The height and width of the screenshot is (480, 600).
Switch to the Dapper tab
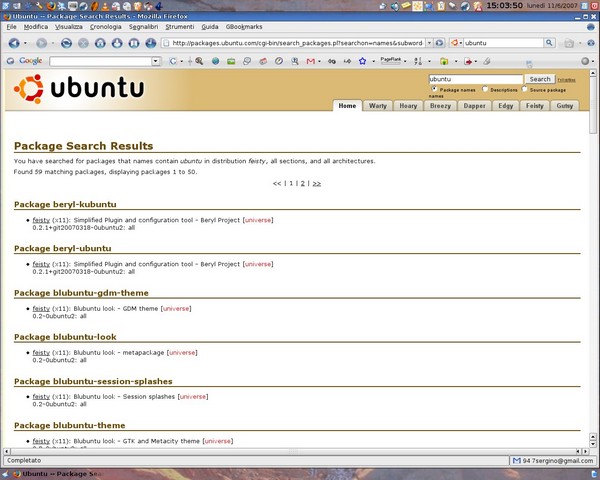pyautogui.click(x=474, y=106)
